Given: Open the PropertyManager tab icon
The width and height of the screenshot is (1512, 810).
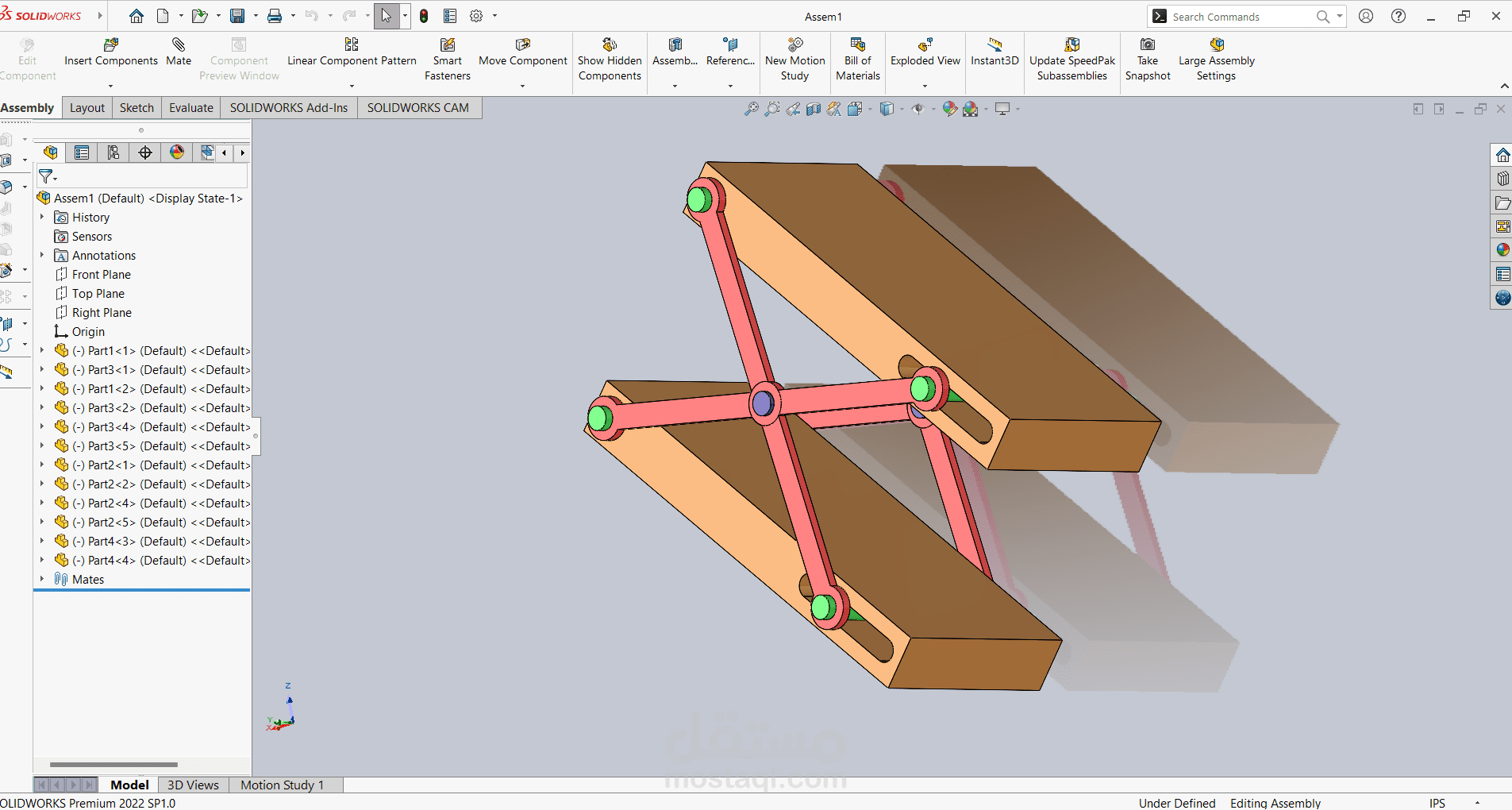Looking at the screenshot, I should (x=82, y=152).
